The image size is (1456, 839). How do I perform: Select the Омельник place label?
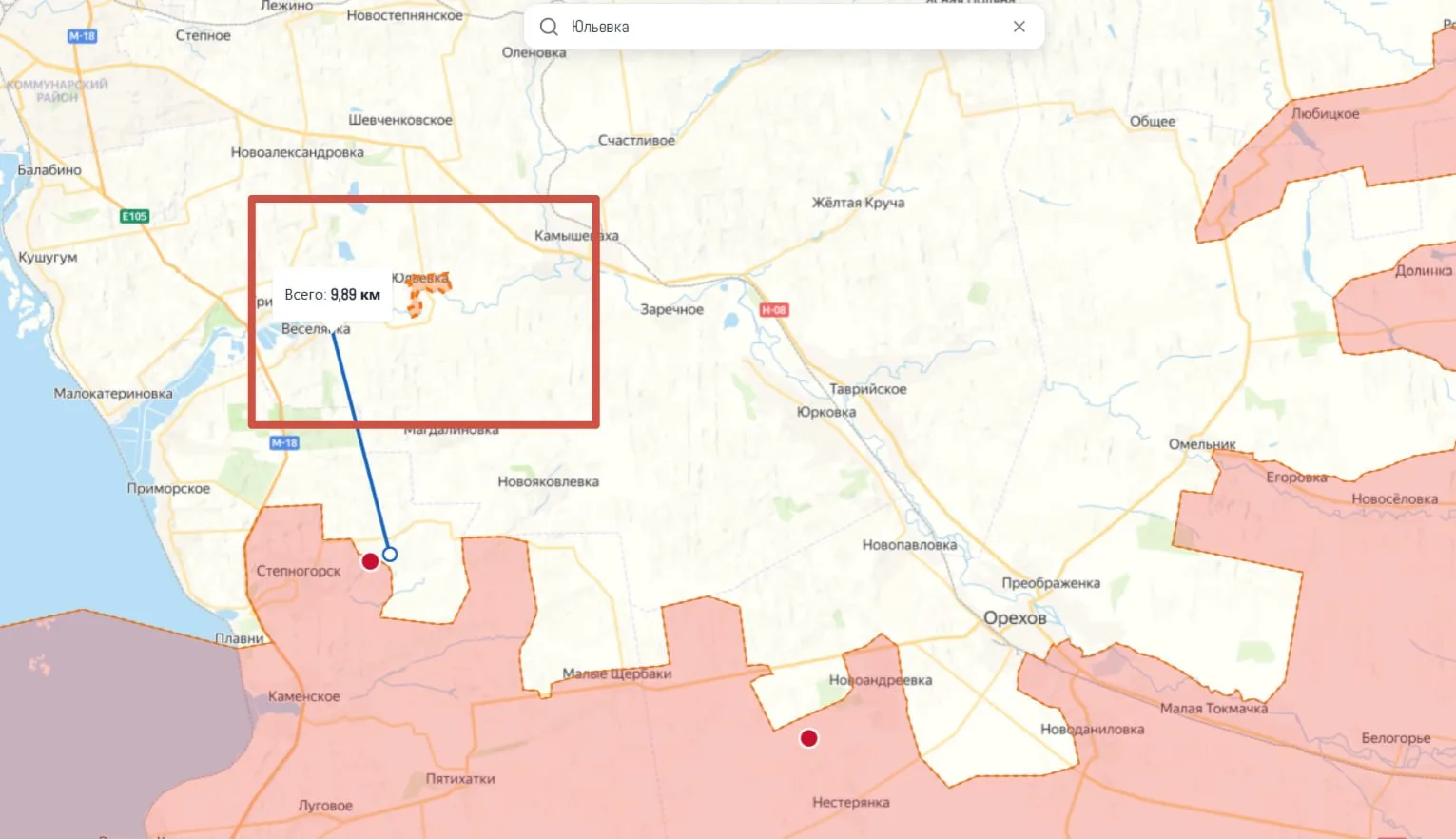1202,444
